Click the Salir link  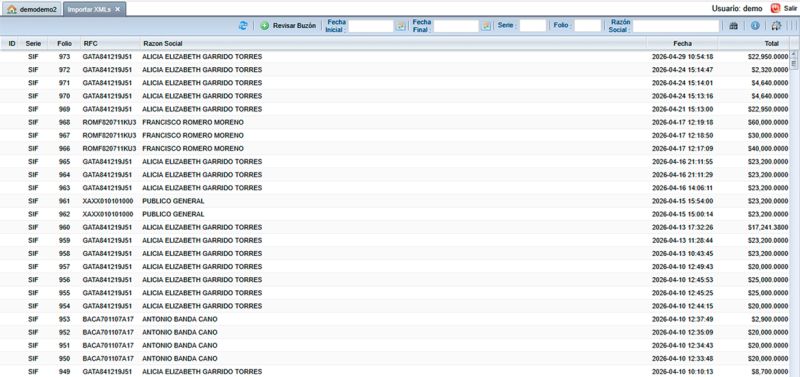[790, 9]
